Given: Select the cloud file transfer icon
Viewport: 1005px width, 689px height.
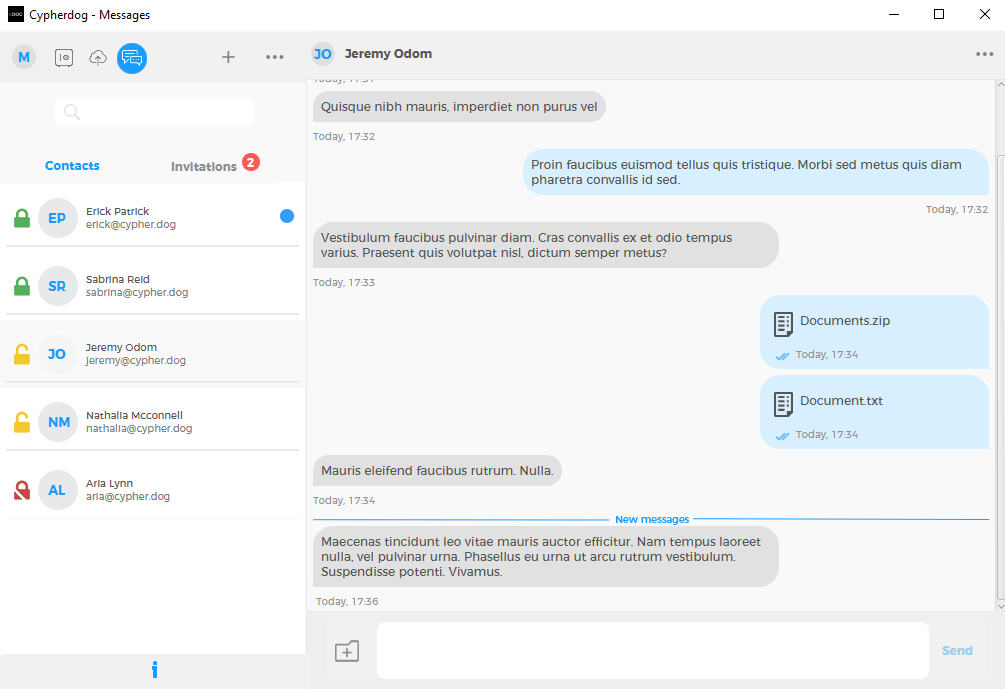Looking at the screenshot, I should click(x=97, y=57).
